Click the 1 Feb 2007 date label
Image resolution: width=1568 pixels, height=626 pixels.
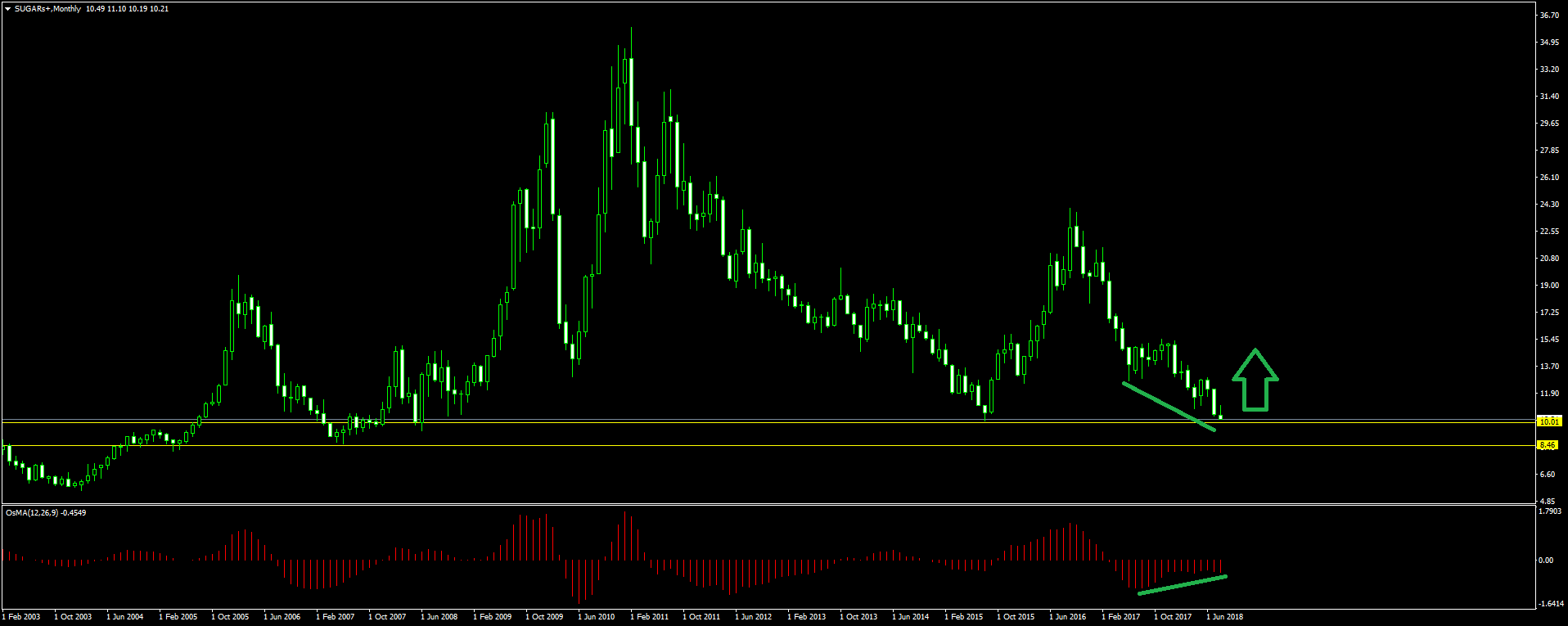(x=336, y=617)
